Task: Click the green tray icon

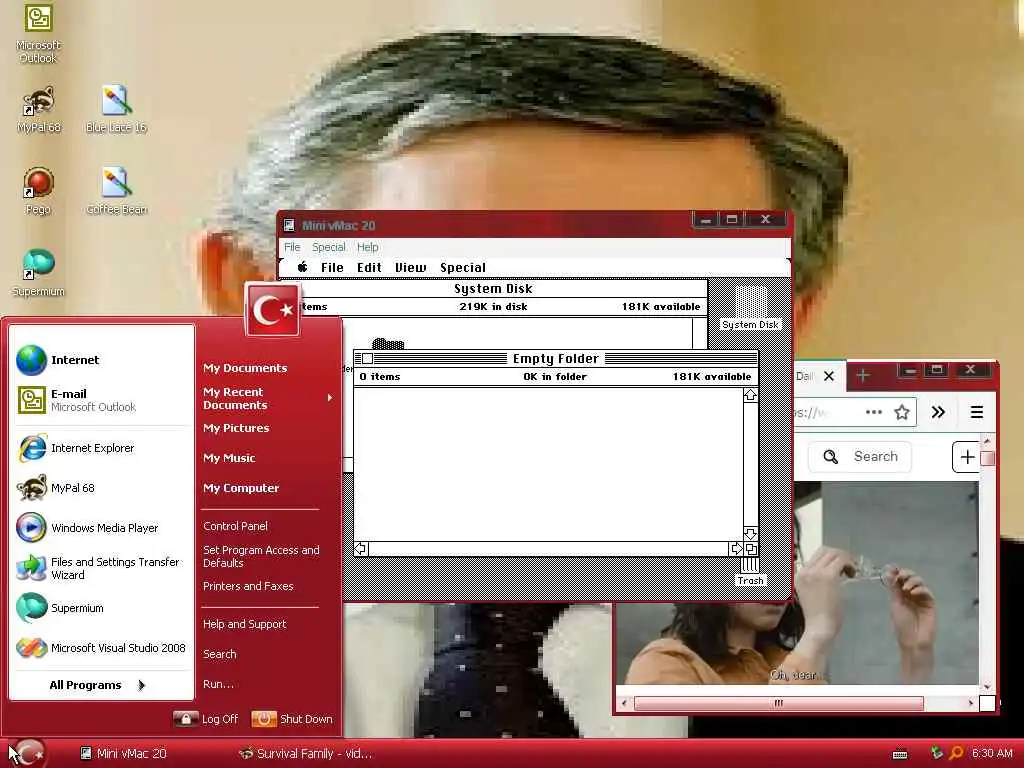Action: point(936,753)
